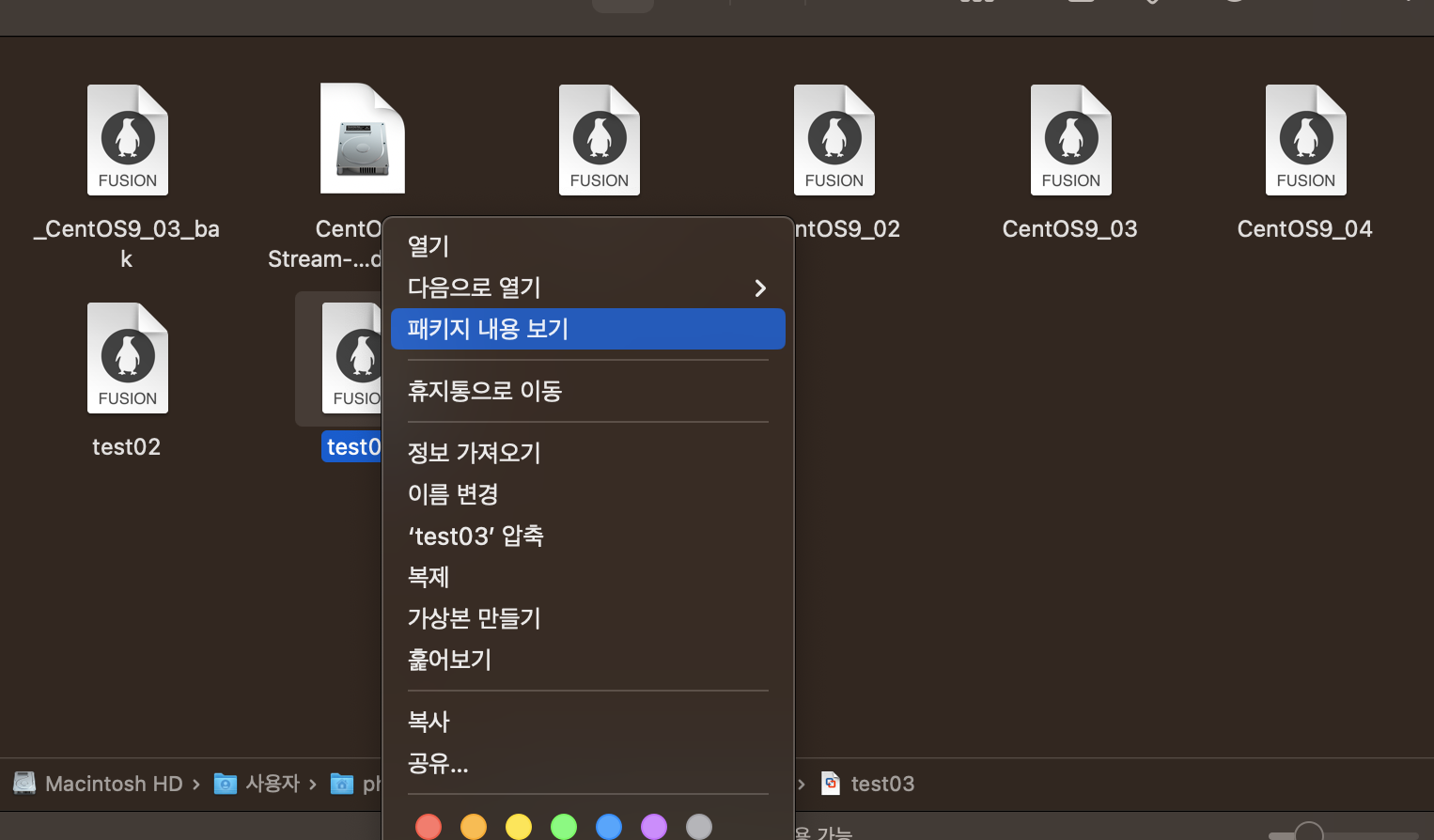Select the Fusion file icon left of CentOS9_02

(600, 140)
